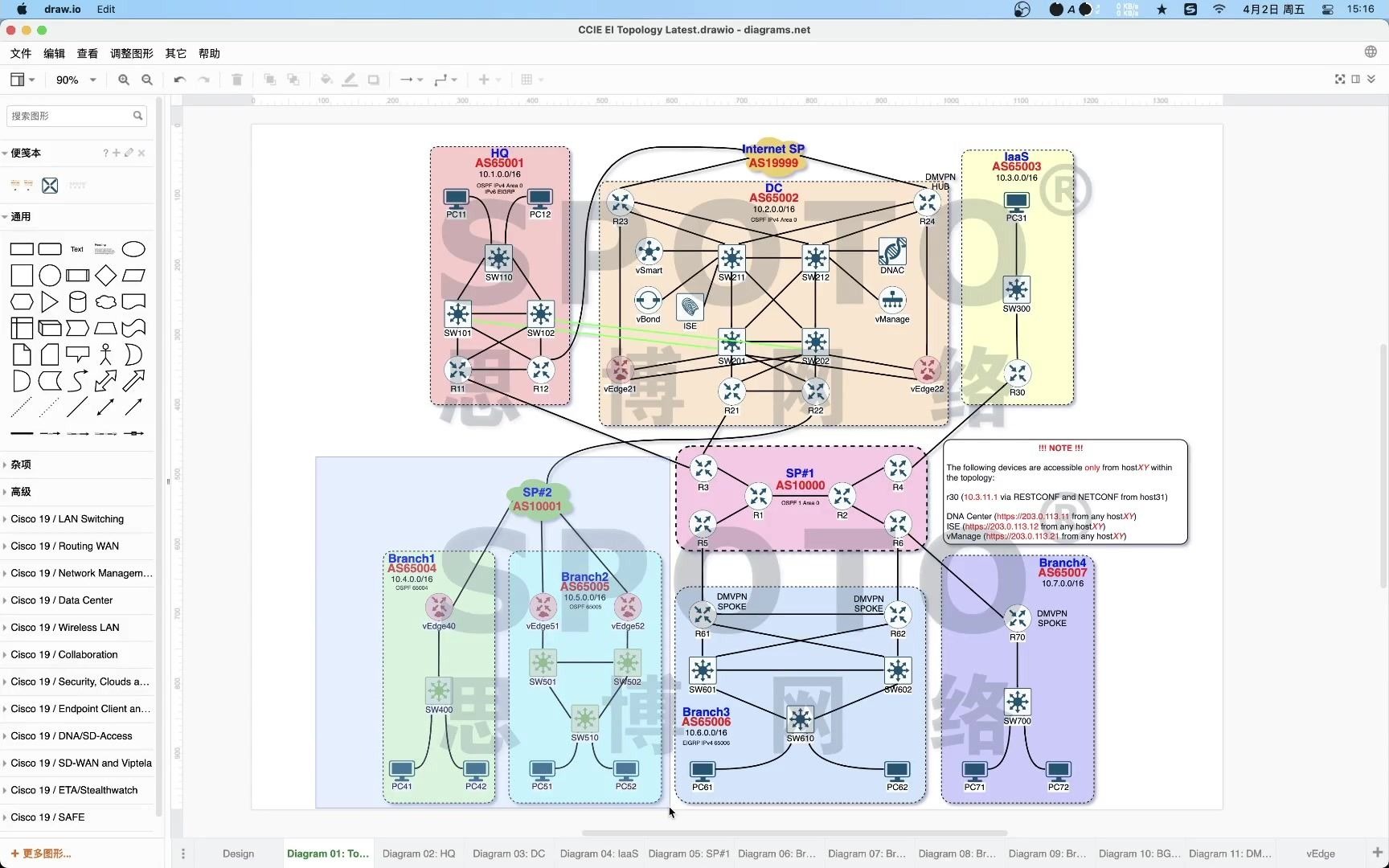
Task: Open the pages list menu button
Action: [183, 854]
